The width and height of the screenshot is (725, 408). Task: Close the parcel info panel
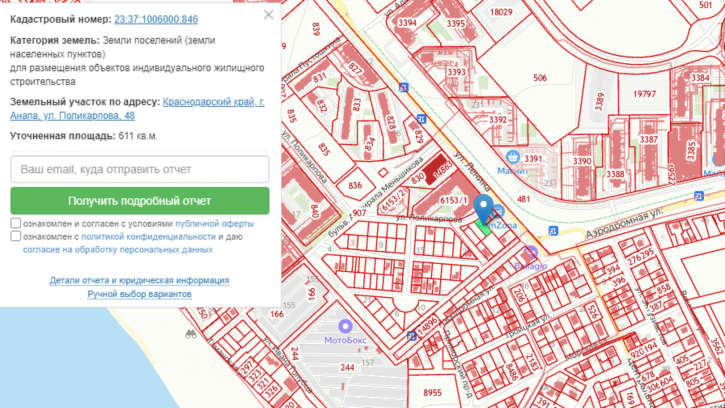pos(268,15)
